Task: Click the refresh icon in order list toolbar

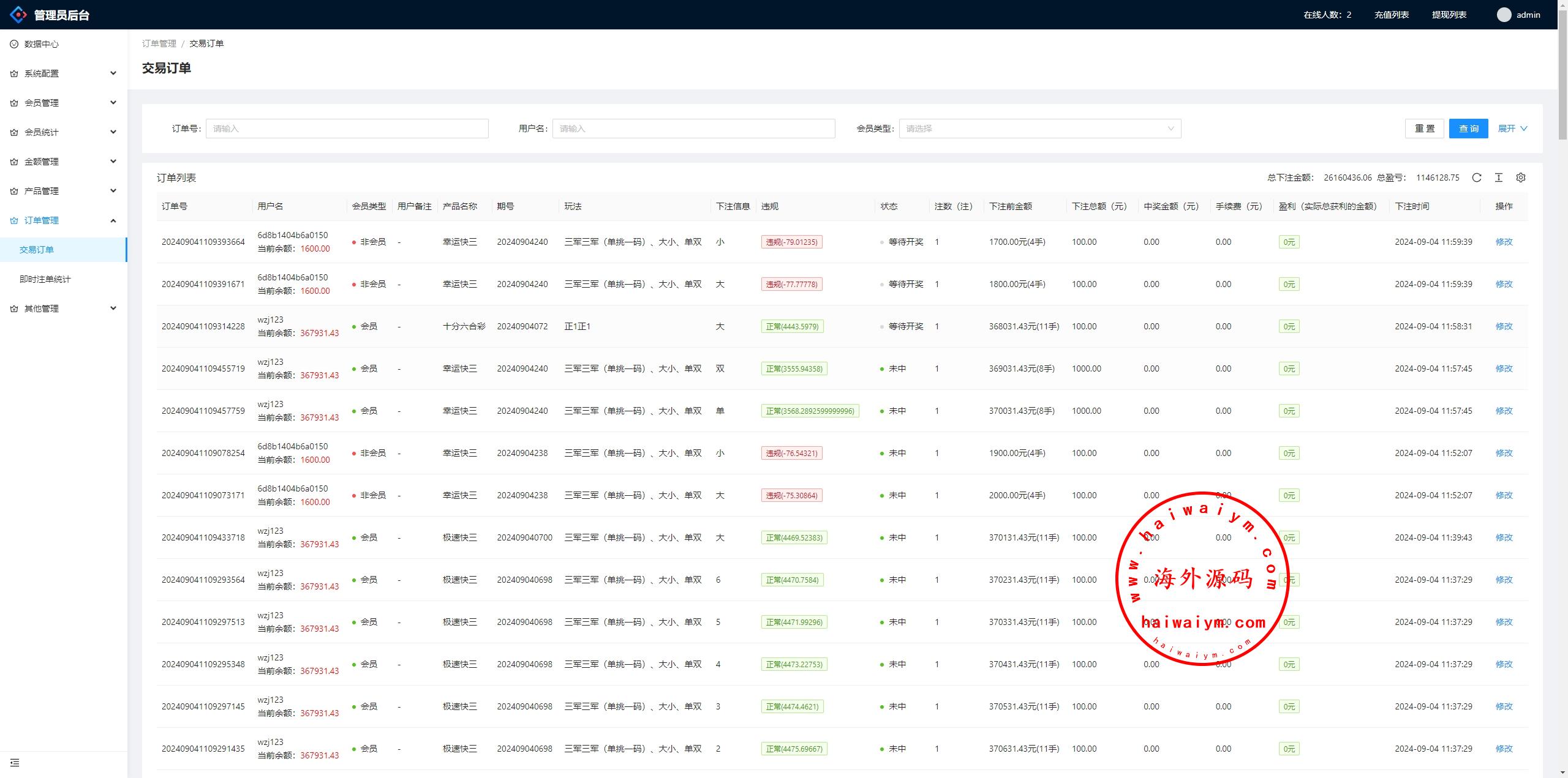Action: pos(1477,178)
